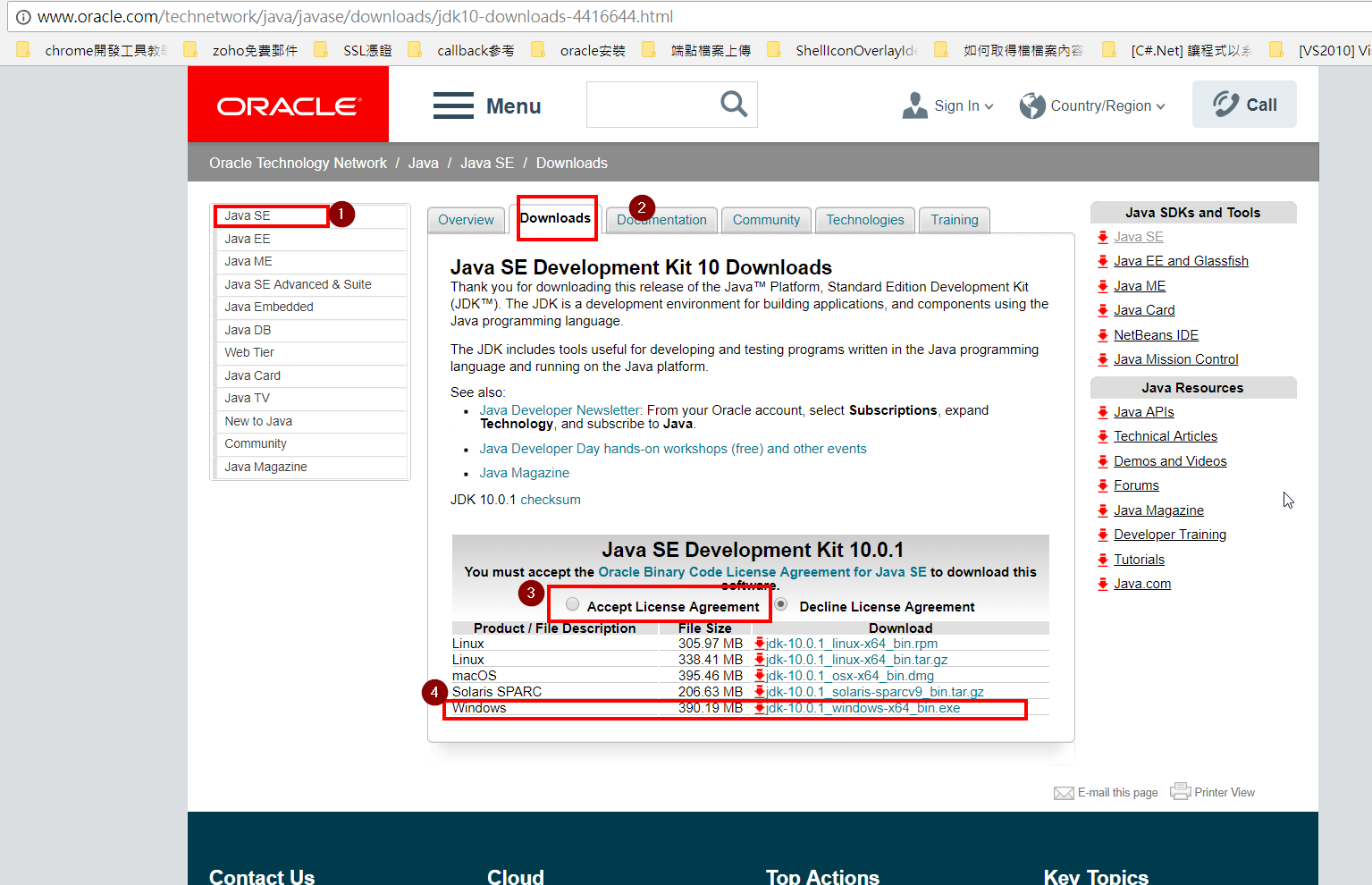Viewport: 1372px width, 885px height.
Task: Click the search magnifier icon
Action: tap(734, 104)
